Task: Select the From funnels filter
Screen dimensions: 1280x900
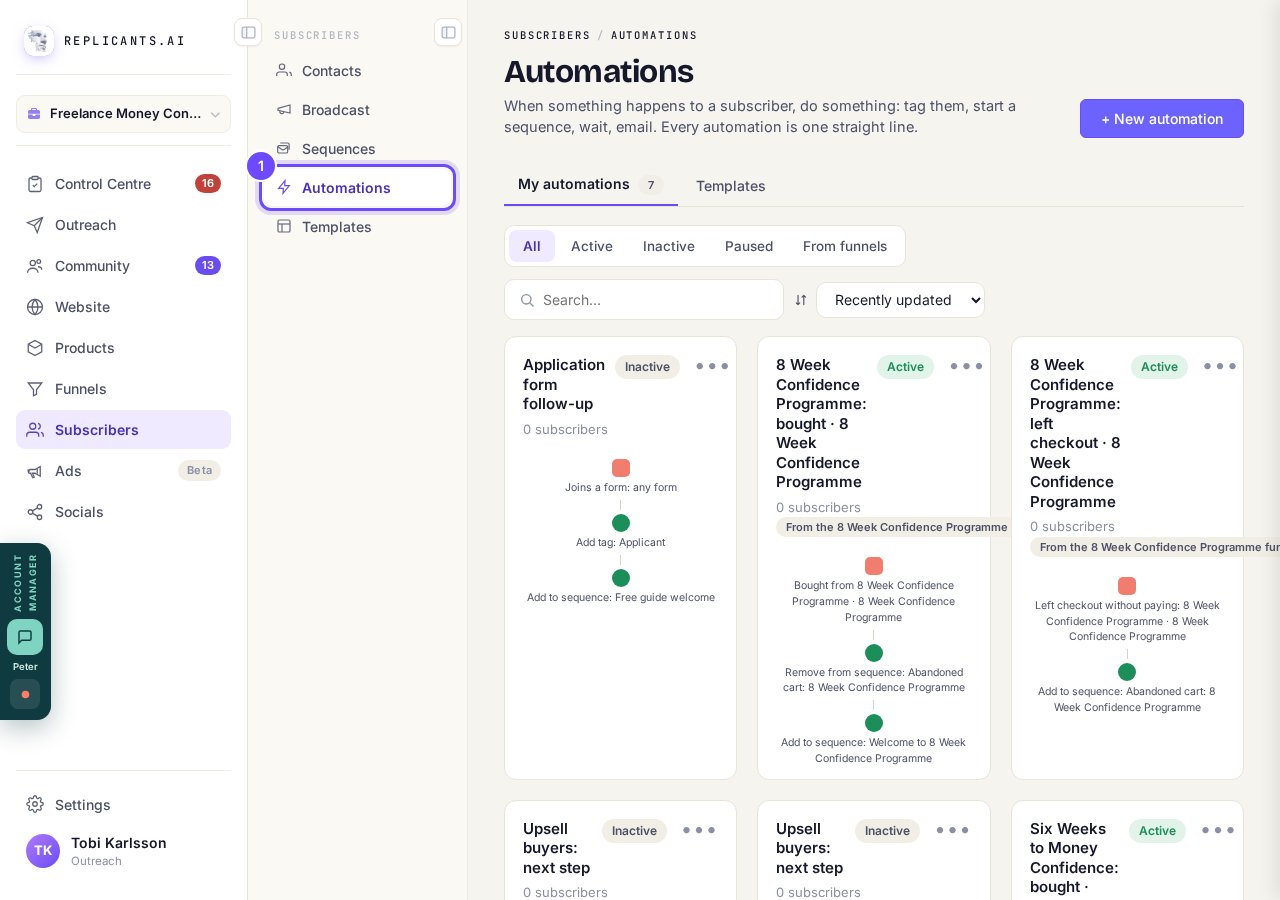Action: coord(845,246)
